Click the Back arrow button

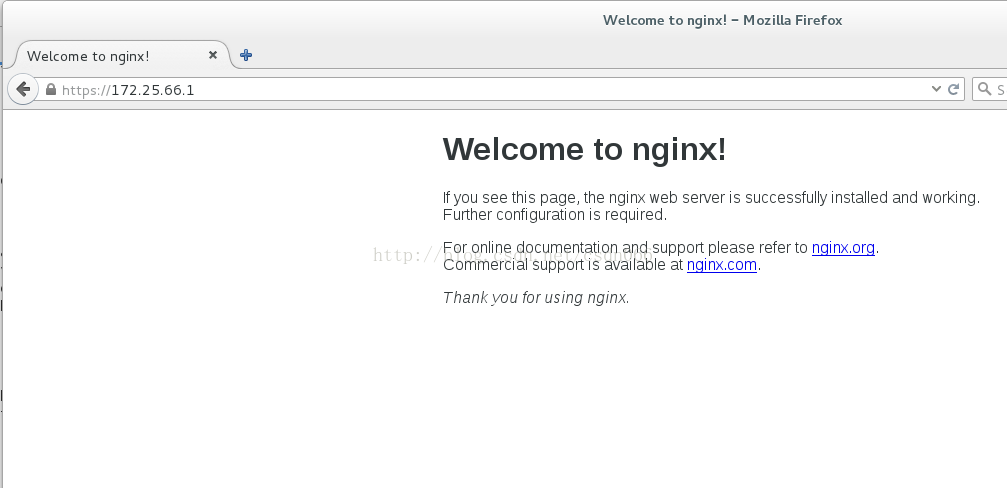click(x=22, y=89)
